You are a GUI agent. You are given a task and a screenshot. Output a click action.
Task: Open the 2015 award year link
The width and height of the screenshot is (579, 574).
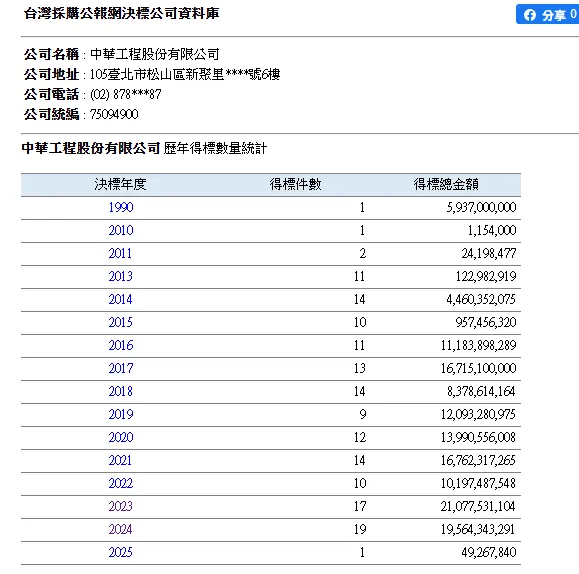pos(120,322)
